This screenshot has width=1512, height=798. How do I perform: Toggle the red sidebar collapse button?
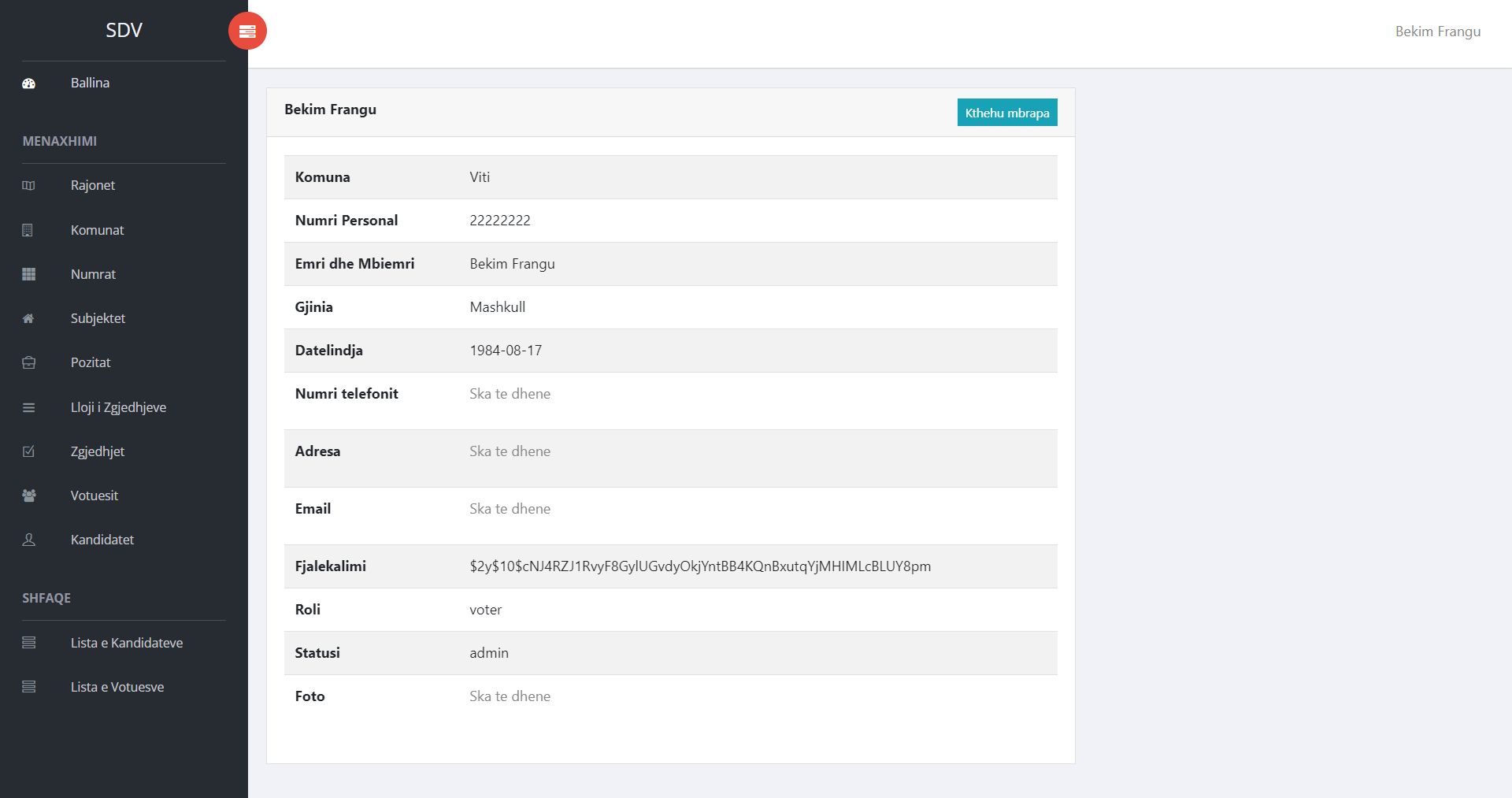click(x=247, y=31)
